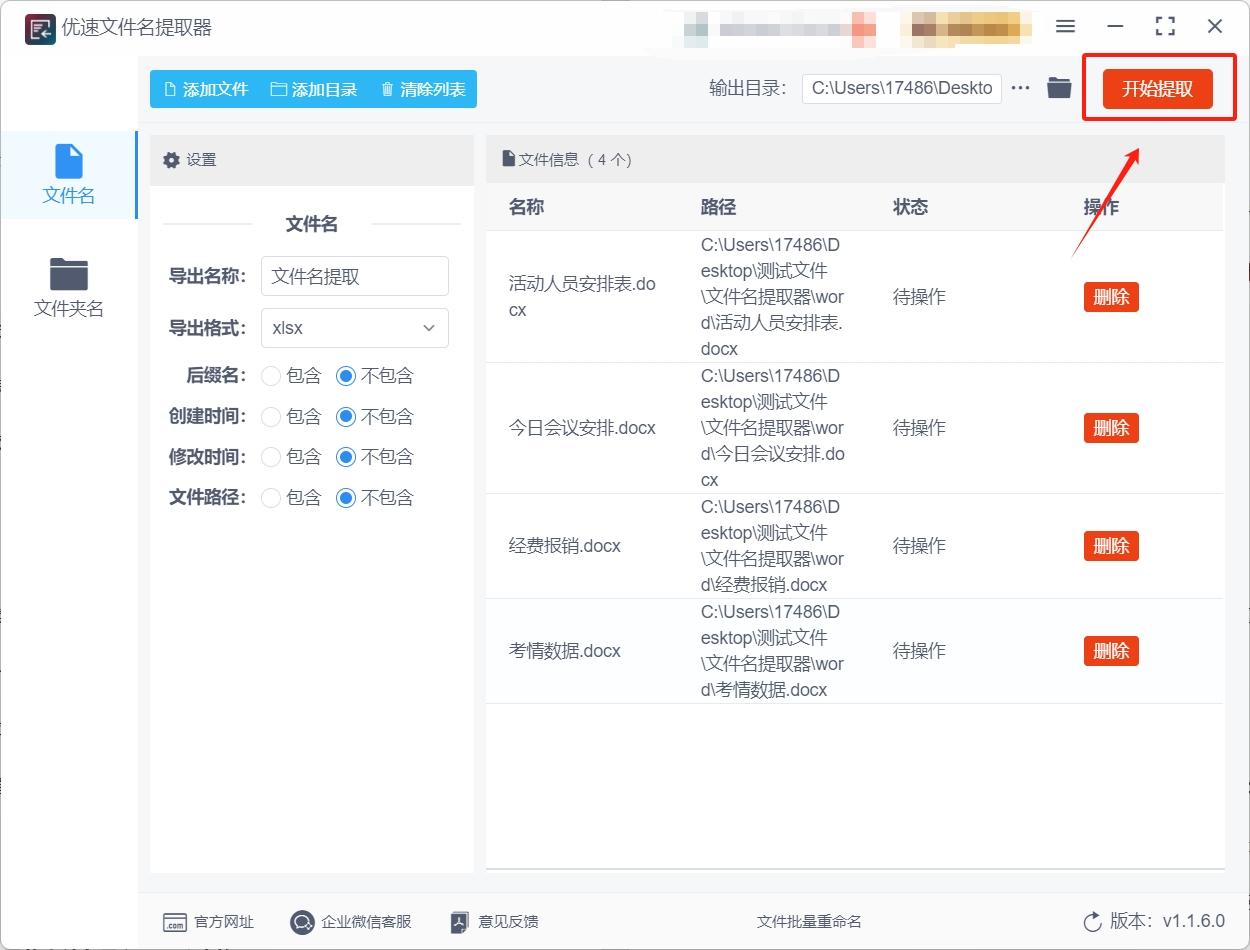Image resolution: width=1250 pixels, height=950 pixels.
Task: Close the application window
Action: 1215,27
